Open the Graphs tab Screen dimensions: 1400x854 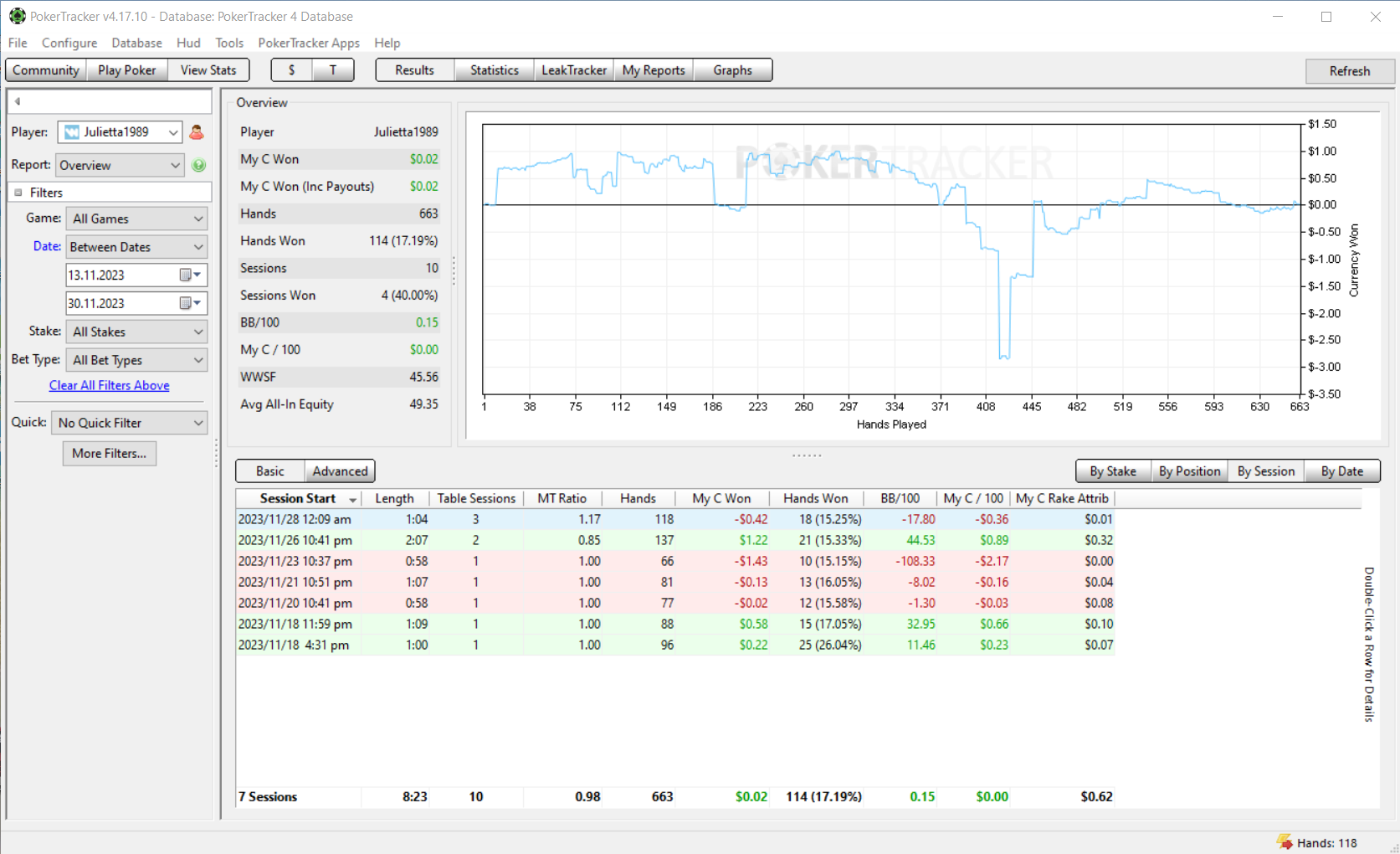(x=732, y=70)
